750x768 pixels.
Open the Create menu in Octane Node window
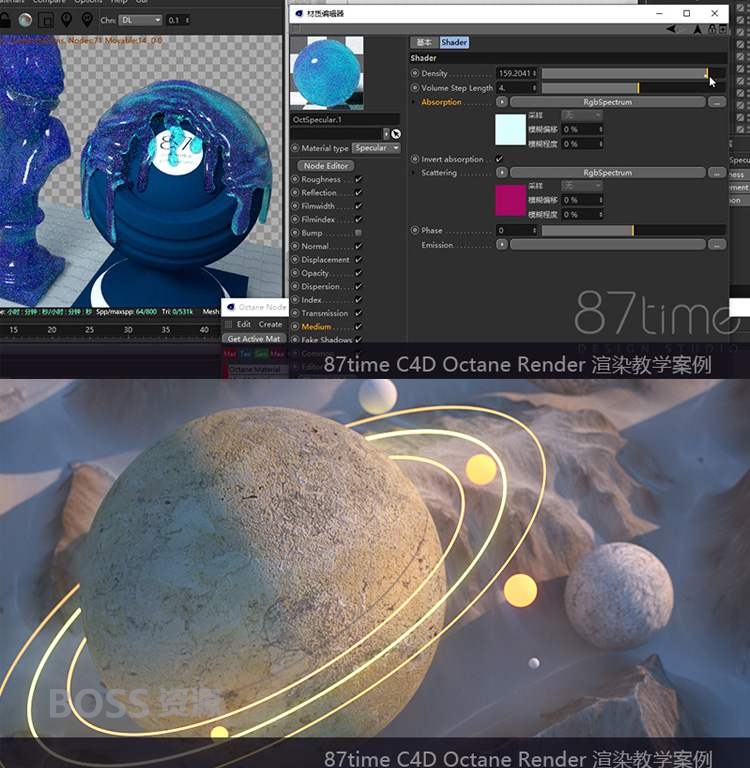(x=270, y=324)
